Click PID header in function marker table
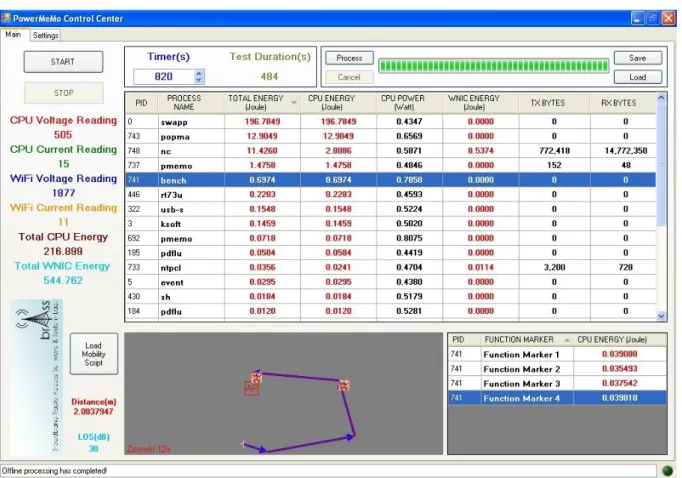 pos(465,340)
